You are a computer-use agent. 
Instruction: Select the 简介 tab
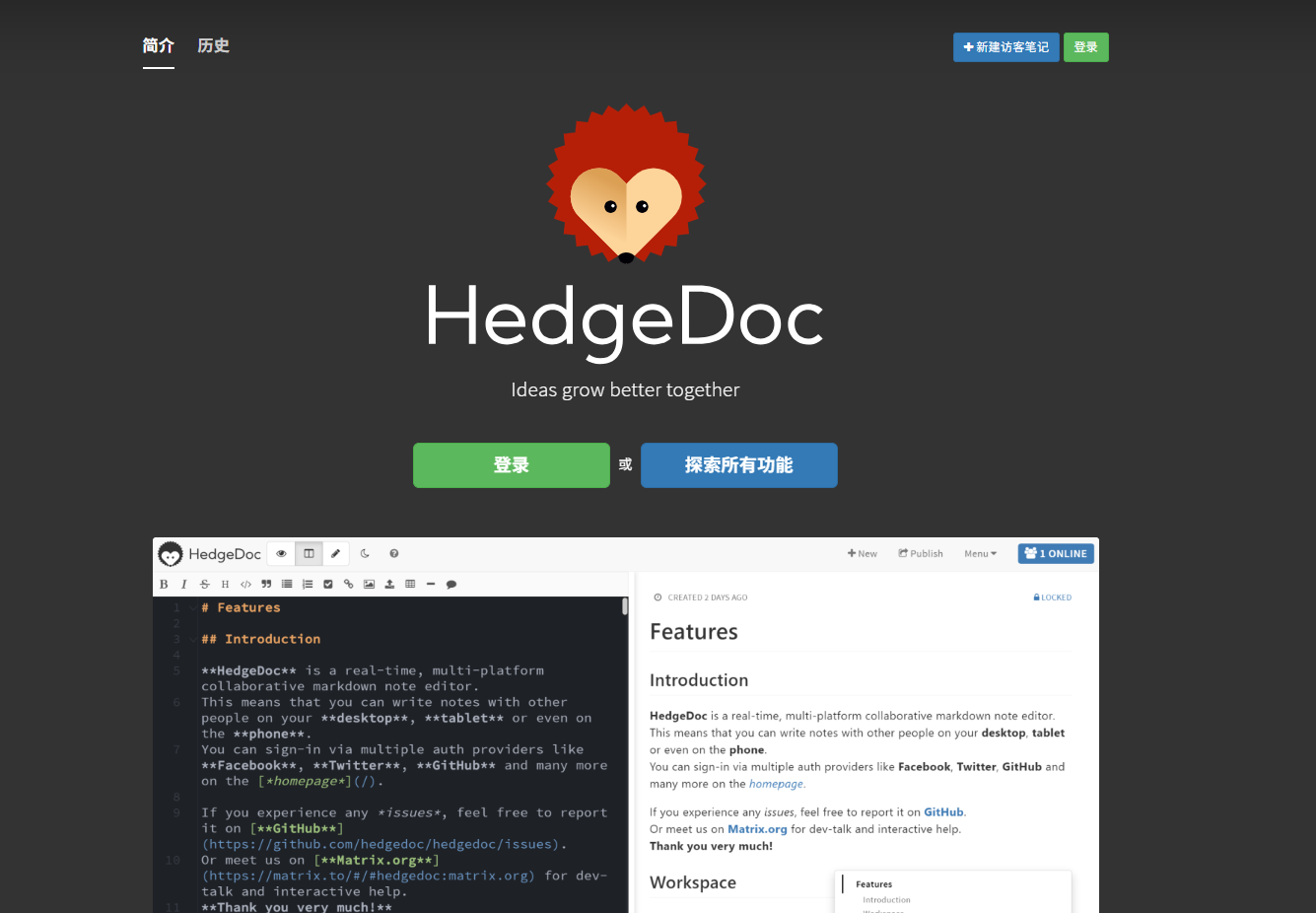(x=159, y=45)
